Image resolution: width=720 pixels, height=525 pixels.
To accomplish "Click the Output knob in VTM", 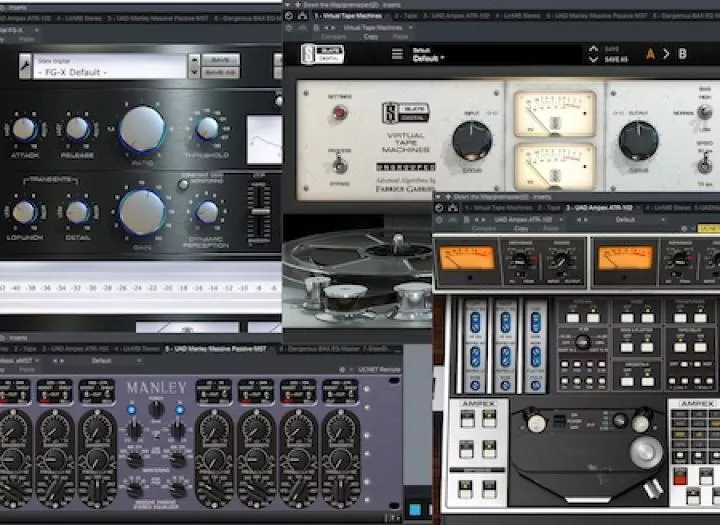I will [x=638, y=141].
